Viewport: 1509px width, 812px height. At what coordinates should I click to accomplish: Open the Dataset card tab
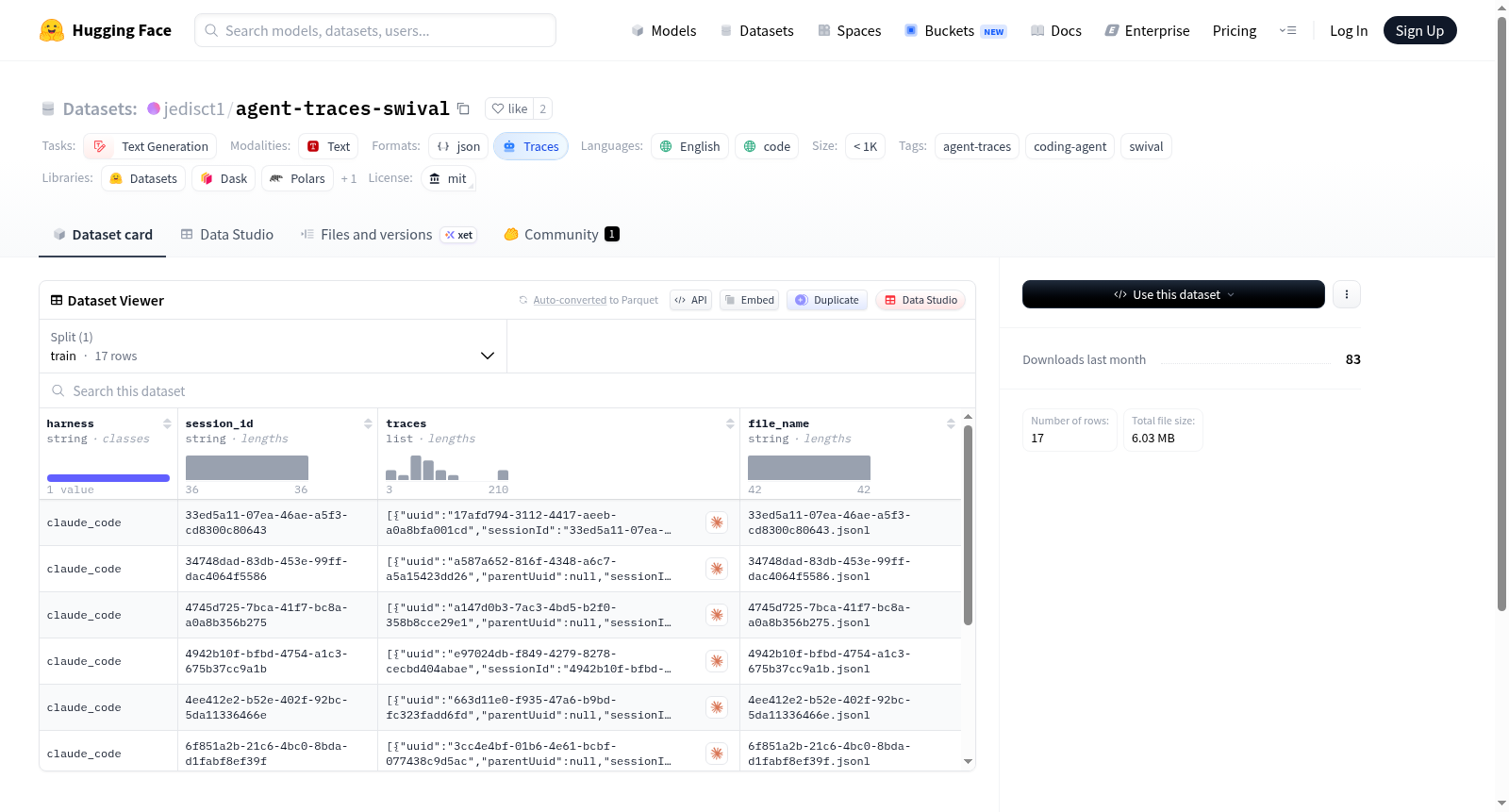pos(103,235)
